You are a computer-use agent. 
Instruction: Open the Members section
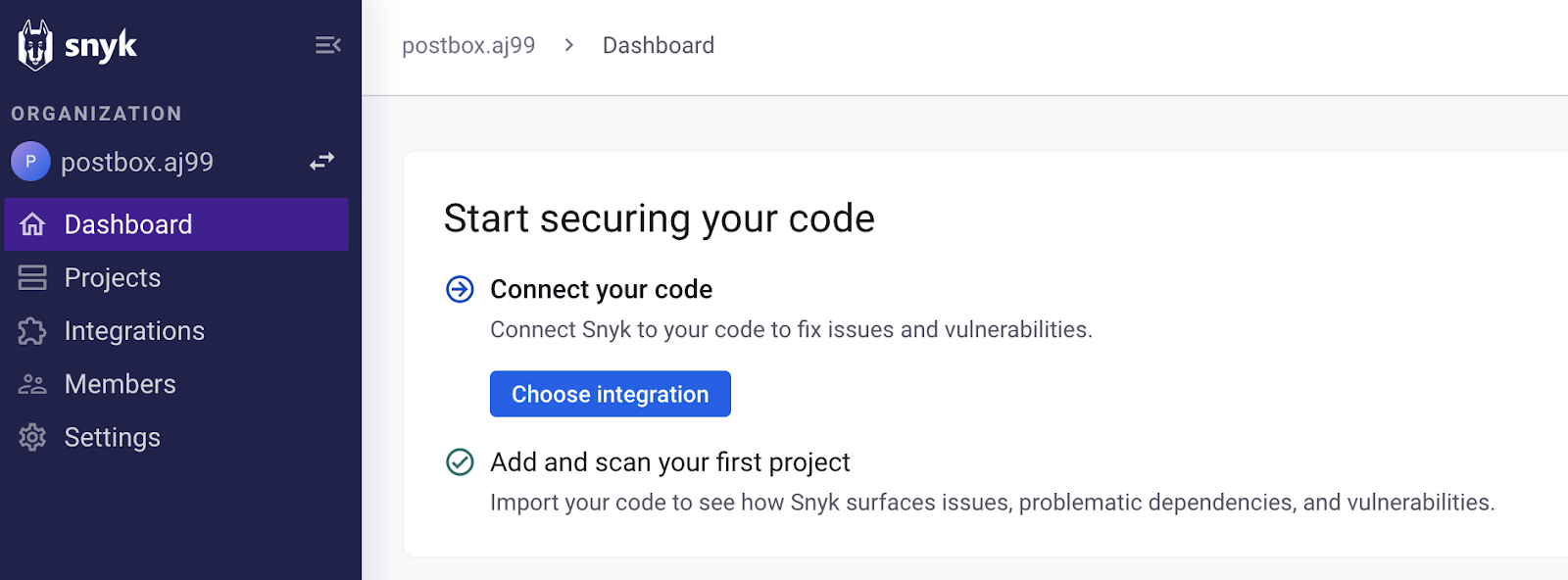coord(176,384)
